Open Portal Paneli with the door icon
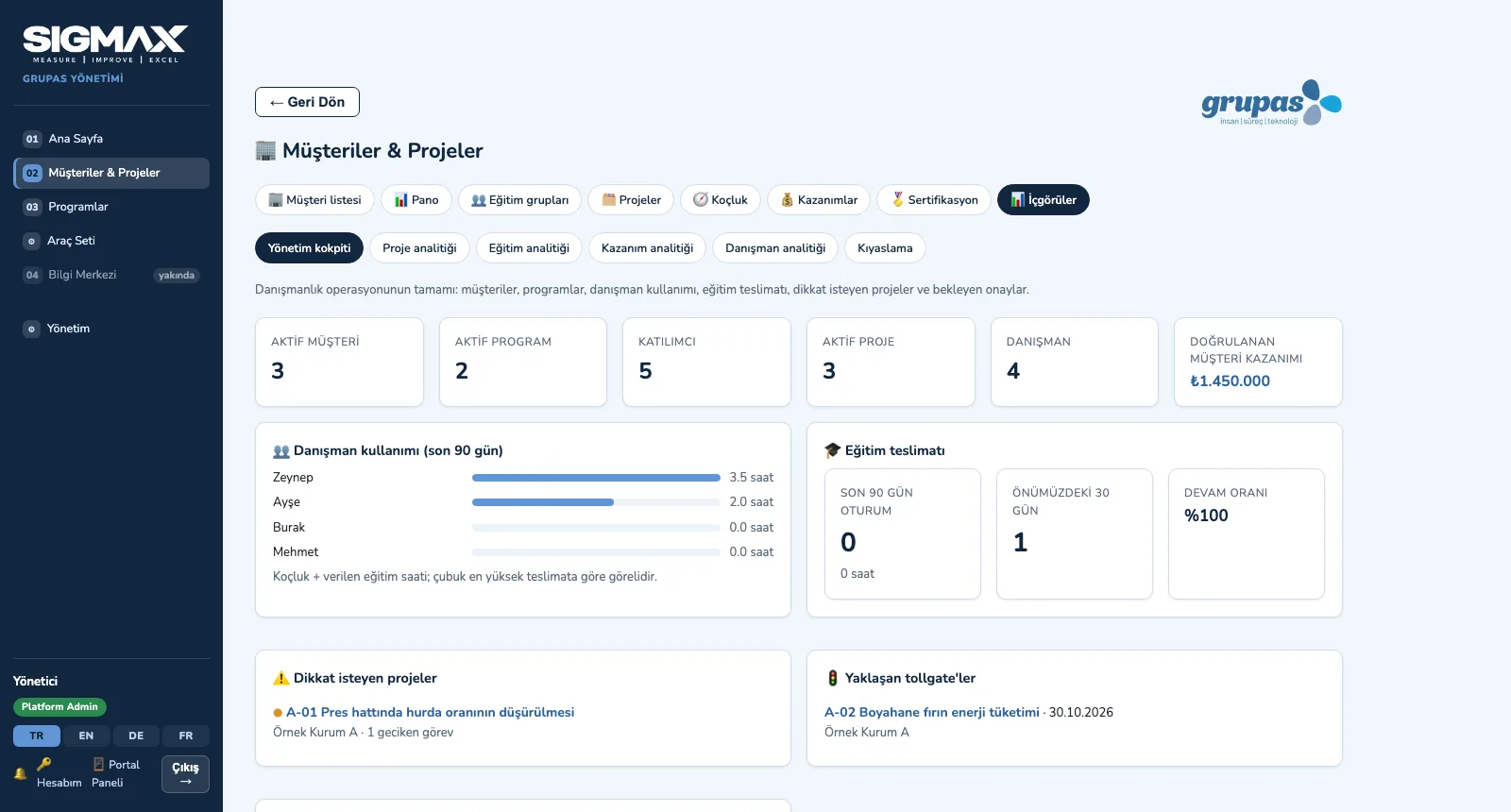Image resolution: width=1511 pixels, height=812 pixels. pos(116,773)
